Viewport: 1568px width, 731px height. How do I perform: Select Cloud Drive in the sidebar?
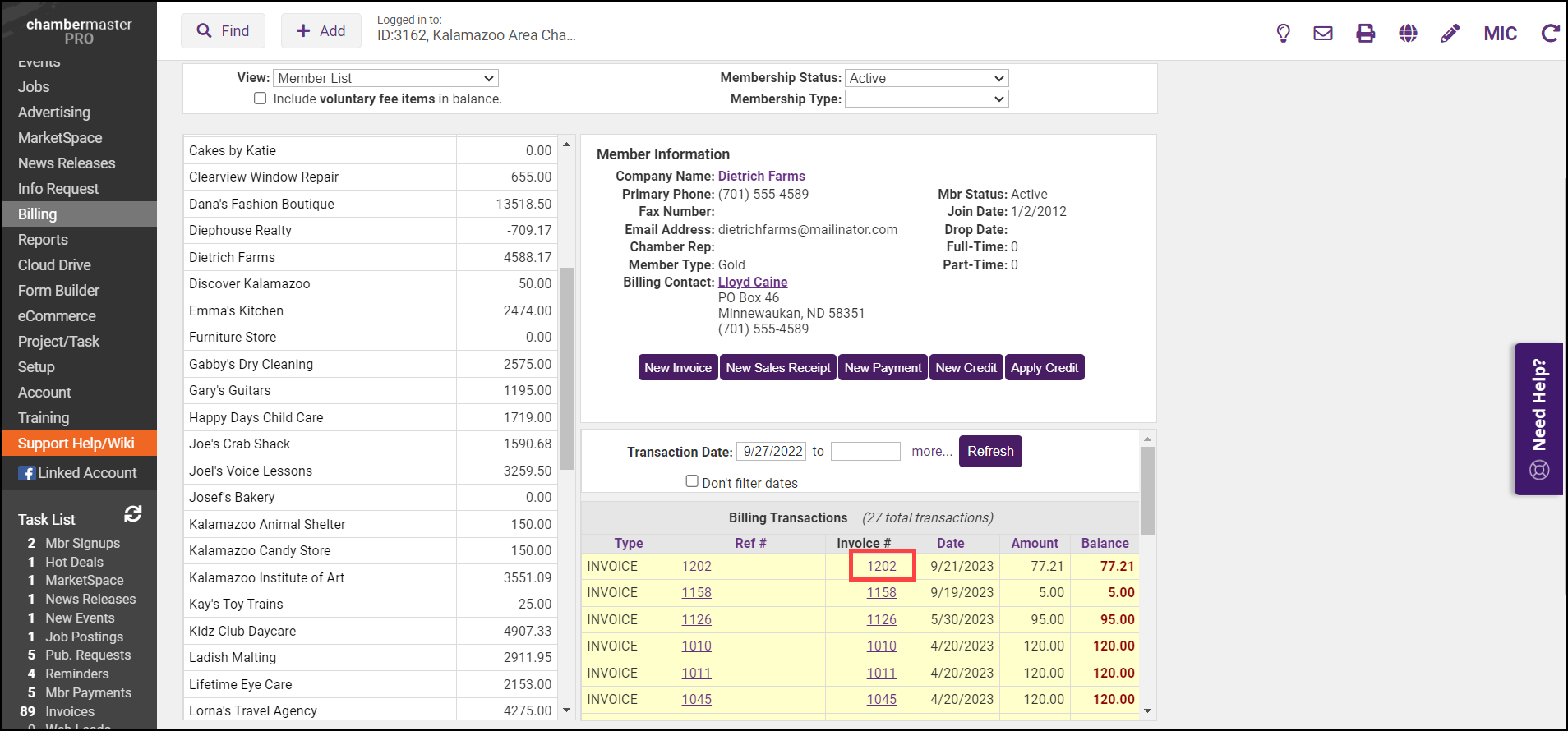[x=54, y=265]
